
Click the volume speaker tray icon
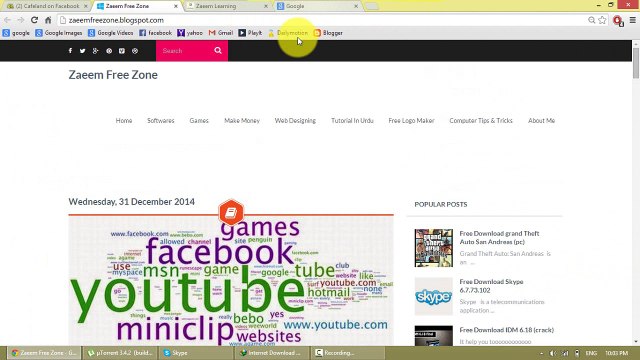click(x=553, y=353)
